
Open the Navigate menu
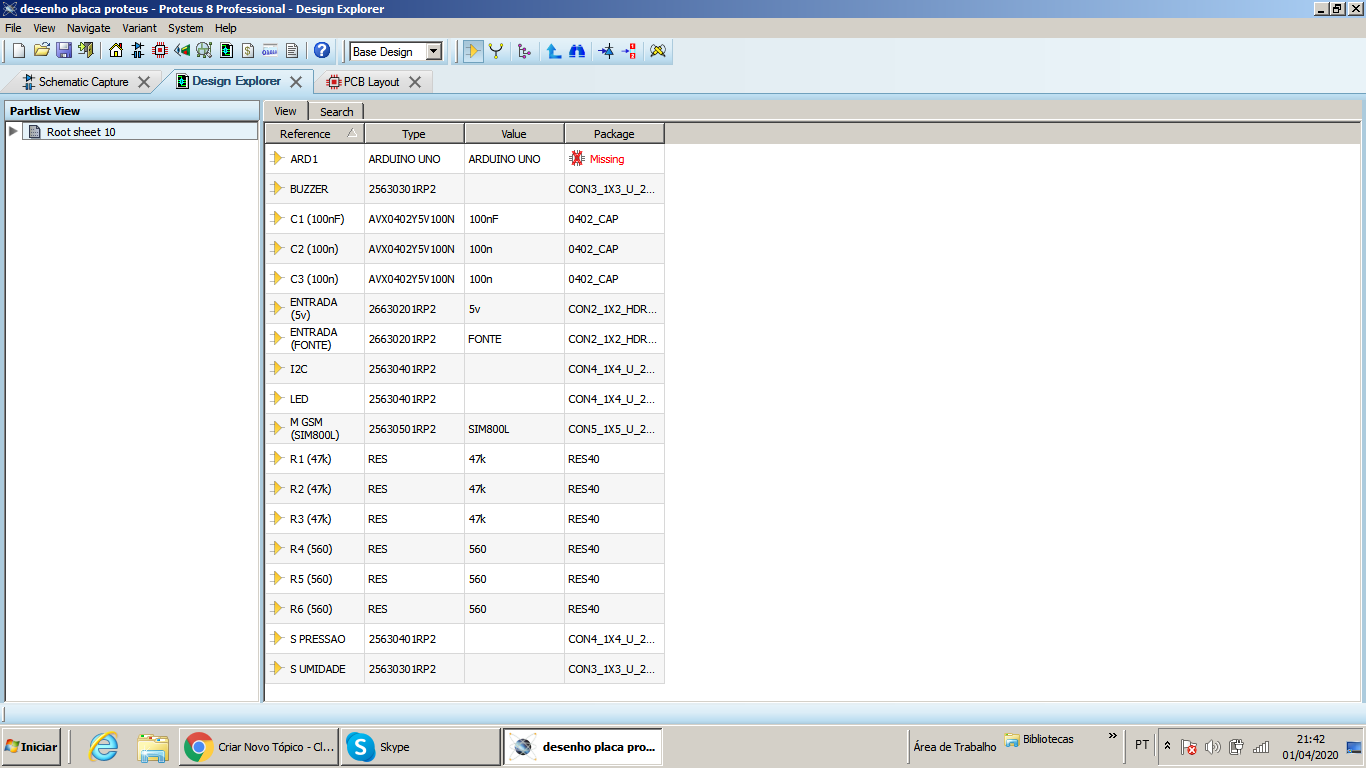pos(89,28)
